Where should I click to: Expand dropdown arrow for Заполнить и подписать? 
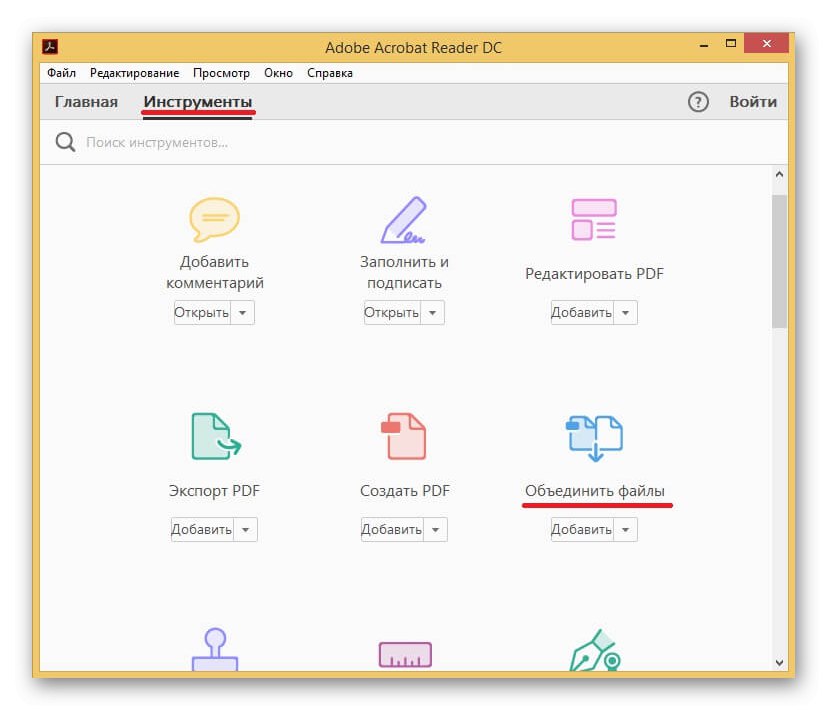[x=432, y=312]
